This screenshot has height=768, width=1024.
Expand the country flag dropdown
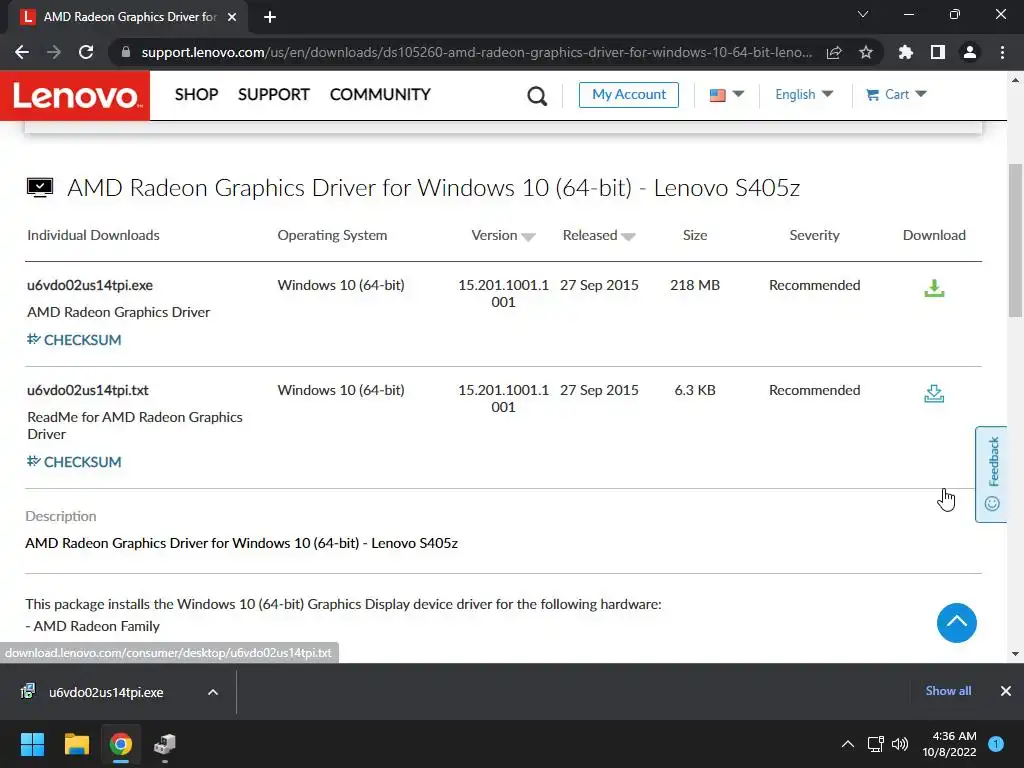[x=727, y=95]
